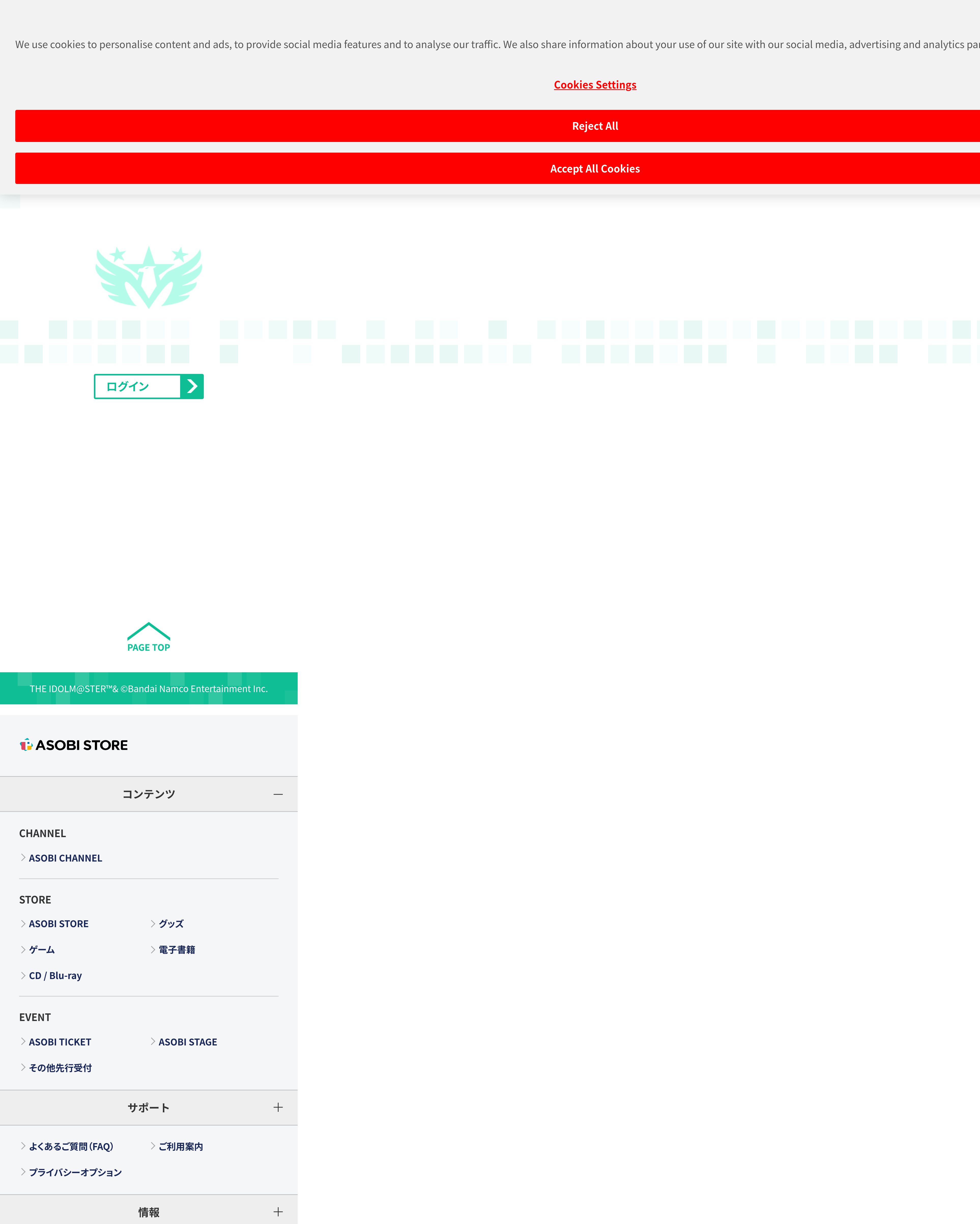Expand サポート section with plus icon
This screenshot has width=980, height=1224.
pyautogui.click(x=278, y=1108)
